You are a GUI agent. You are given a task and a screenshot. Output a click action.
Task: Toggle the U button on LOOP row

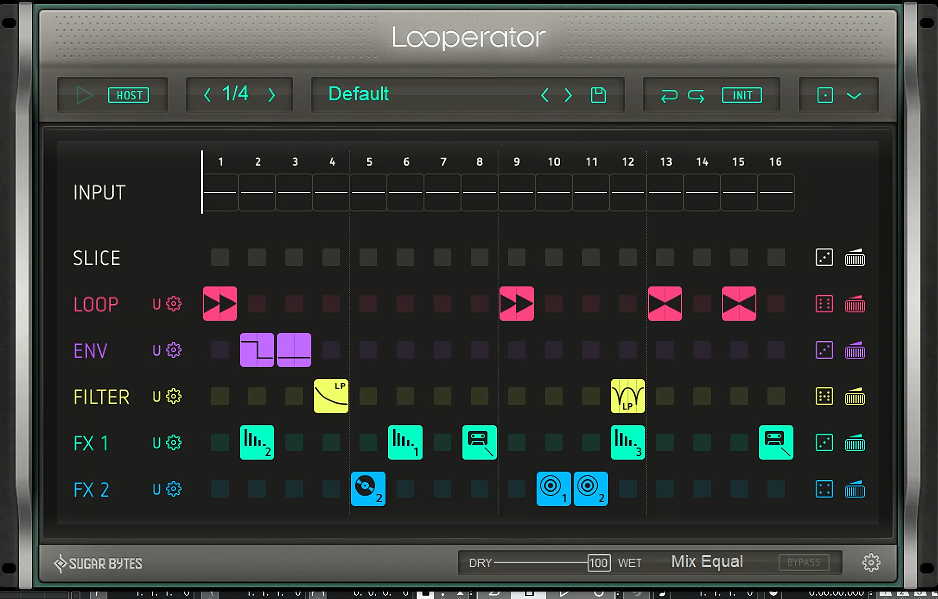pos(157,304)
